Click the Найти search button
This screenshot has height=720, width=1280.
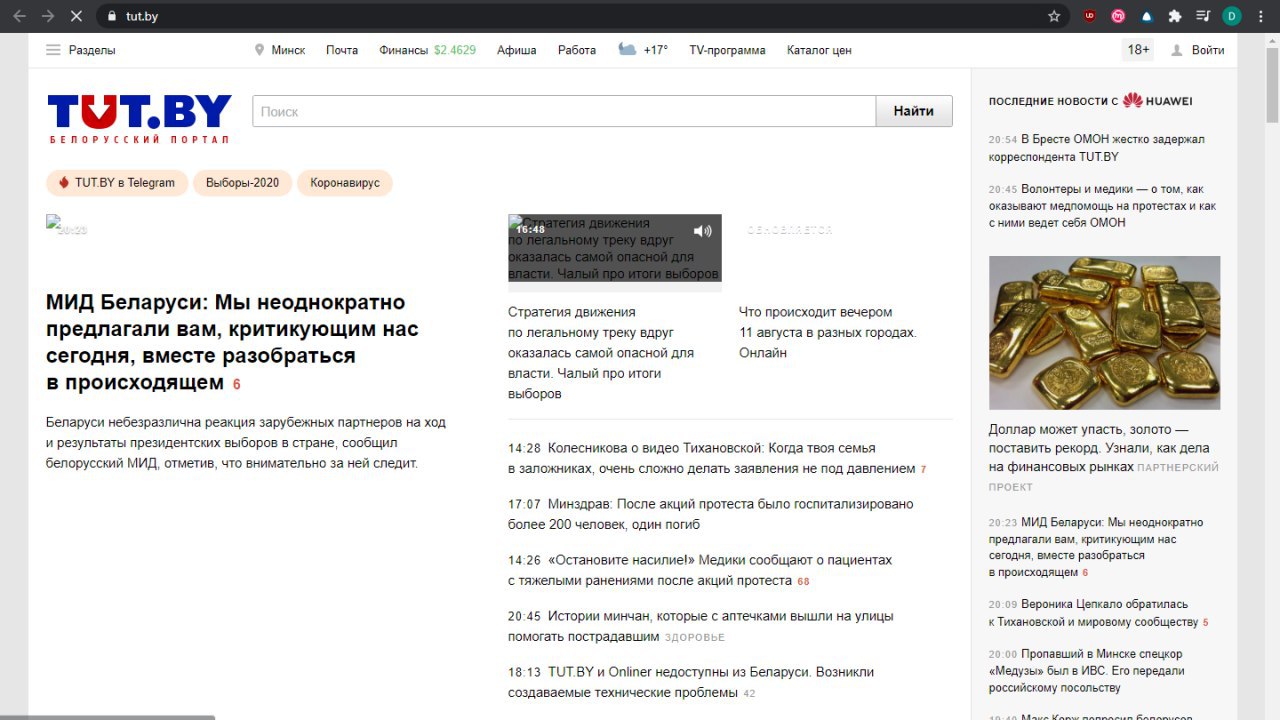pyautogui.click(x=914, y=111)
